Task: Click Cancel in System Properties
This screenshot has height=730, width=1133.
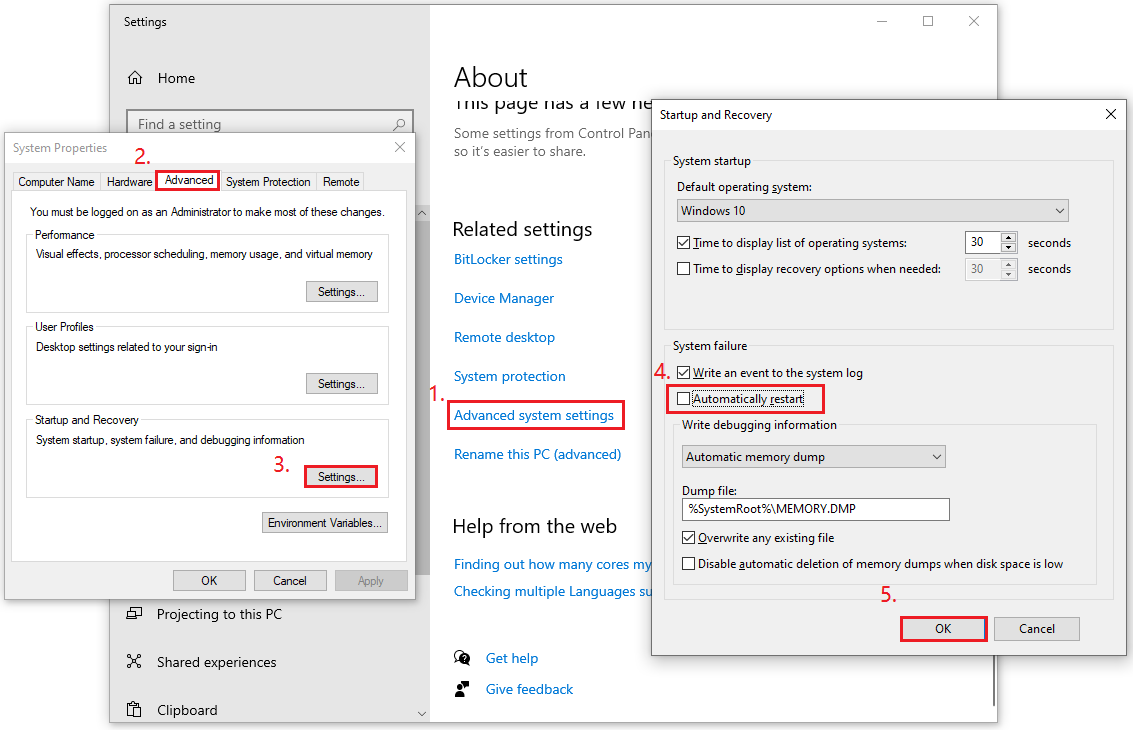Action: click(290, 580)
